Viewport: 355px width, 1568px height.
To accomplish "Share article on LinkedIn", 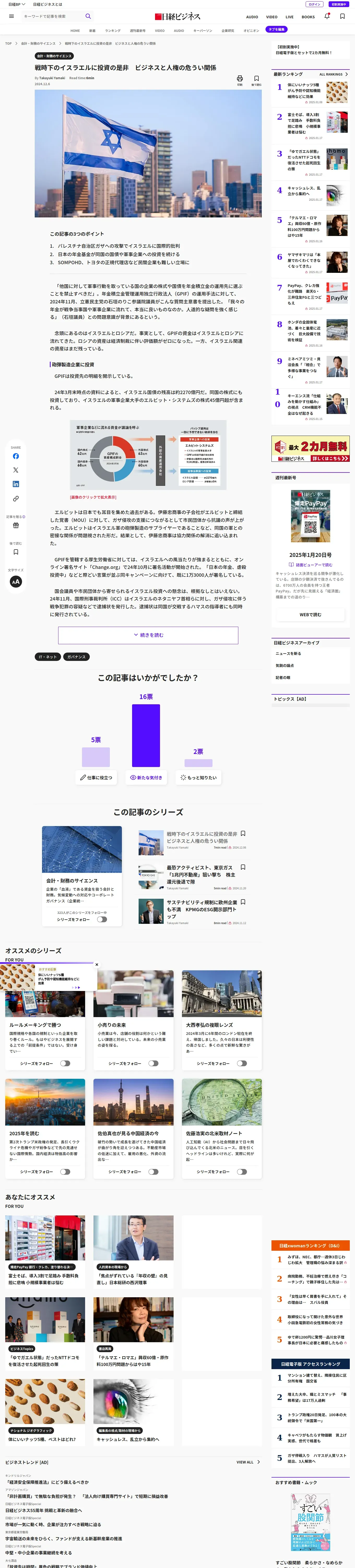I will click(x=16, y=484).
